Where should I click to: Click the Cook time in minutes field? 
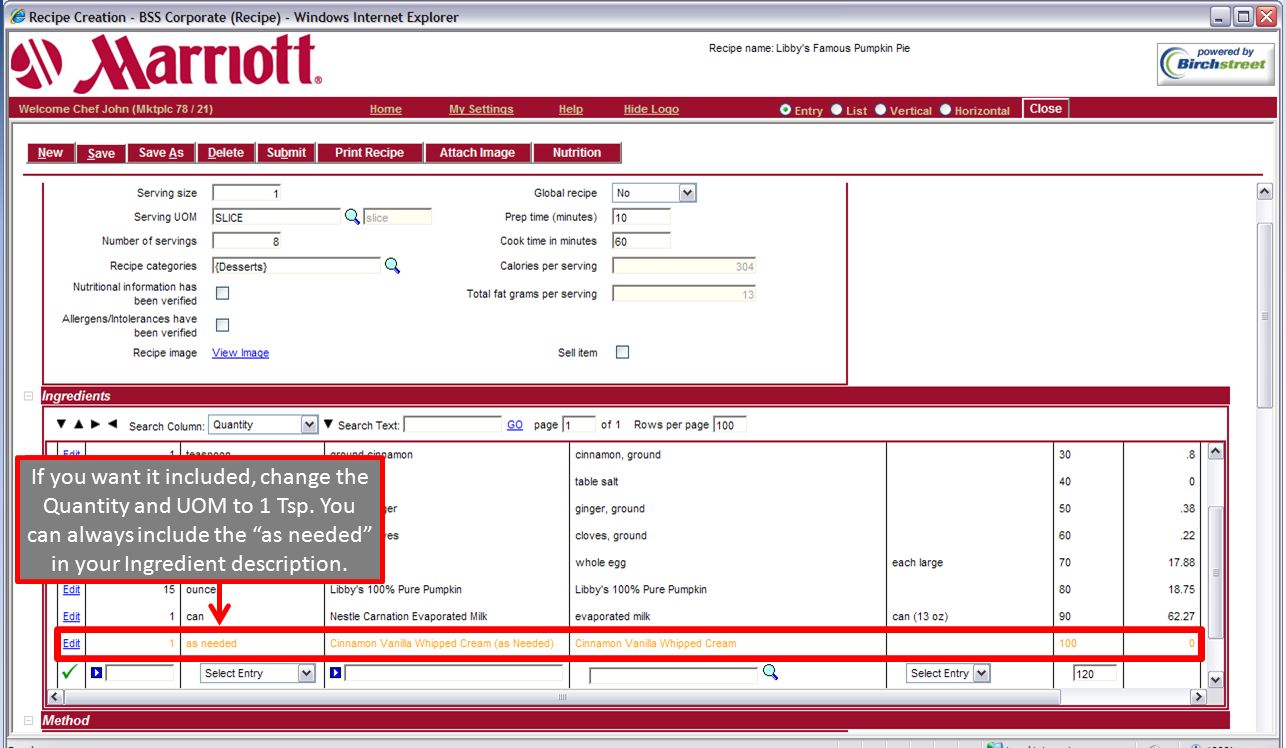(x=641, y=241)
